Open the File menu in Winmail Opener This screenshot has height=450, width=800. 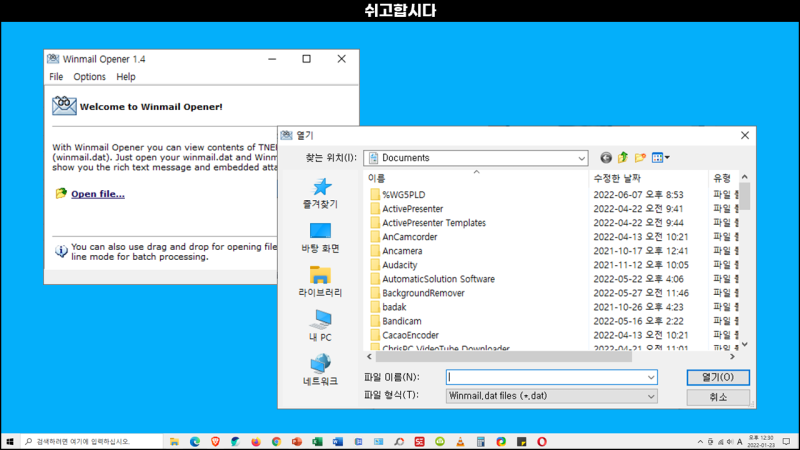click(56, 77)
